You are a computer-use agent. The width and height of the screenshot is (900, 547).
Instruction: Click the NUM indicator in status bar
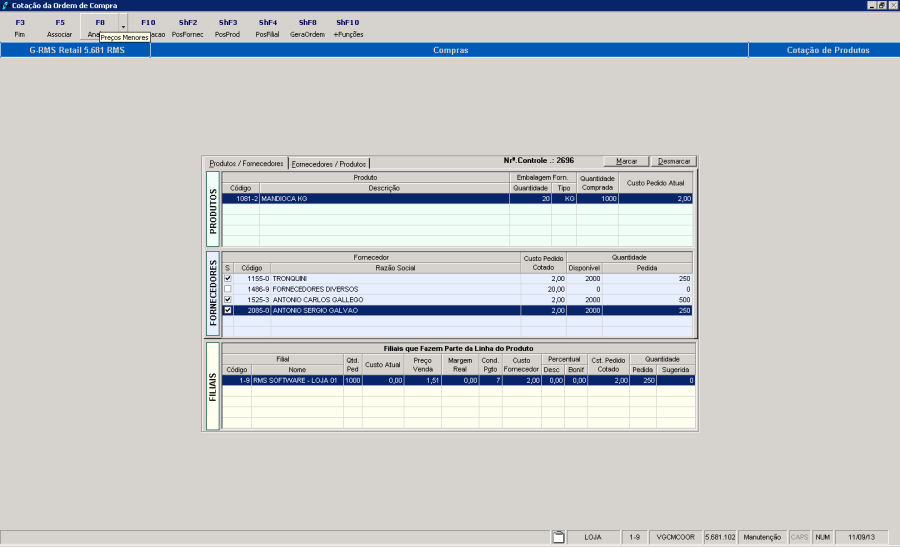click(823, 537)
